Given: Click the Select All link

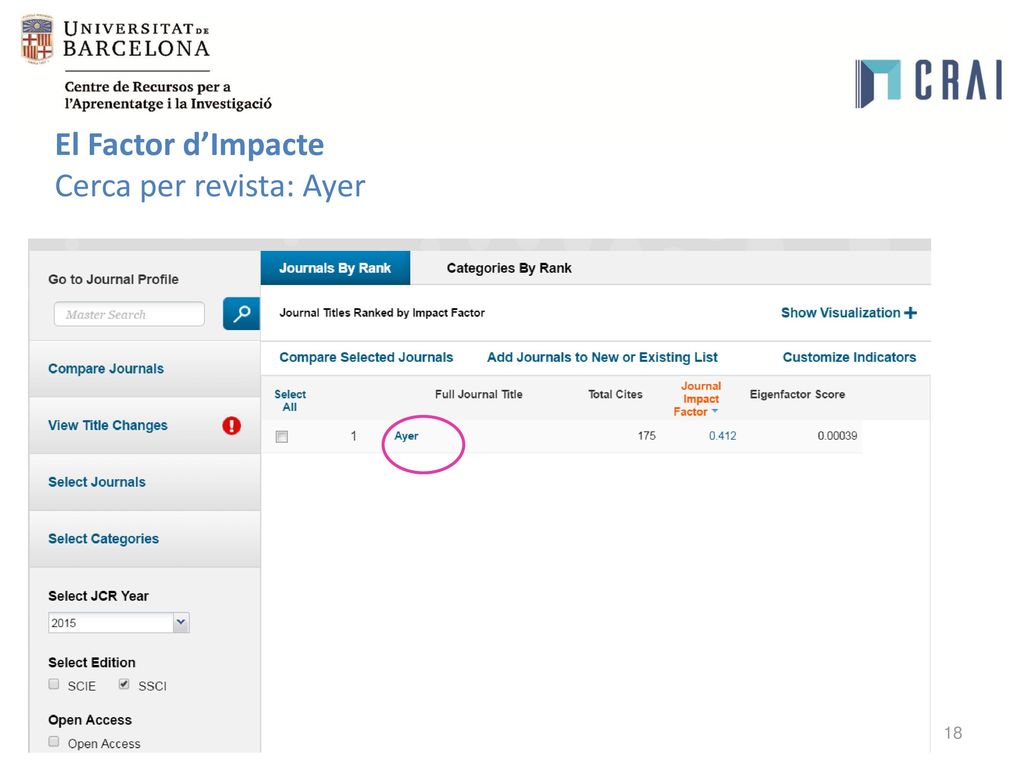Looking at the screenshot, I should pos(290,400).
